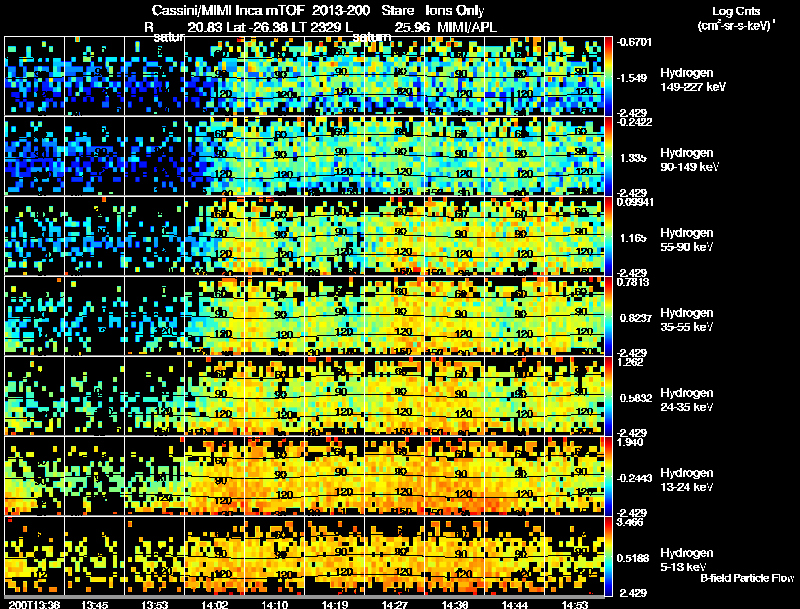Select the 'Hydrogen 24-35 keV' row label

687,400
